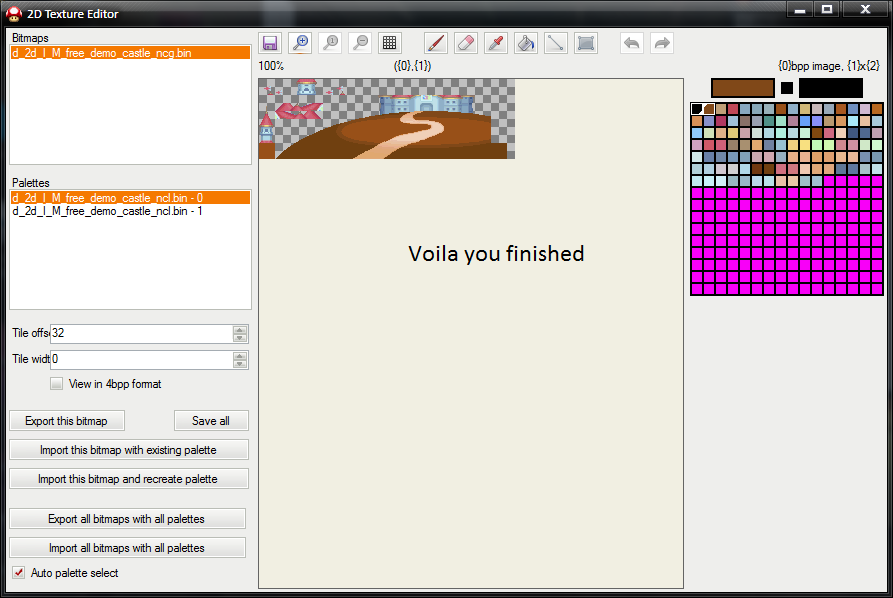Pick the black first swatch in palette grid
The width and height of the screenshot is (893, 598).
(x=697, y=109)
